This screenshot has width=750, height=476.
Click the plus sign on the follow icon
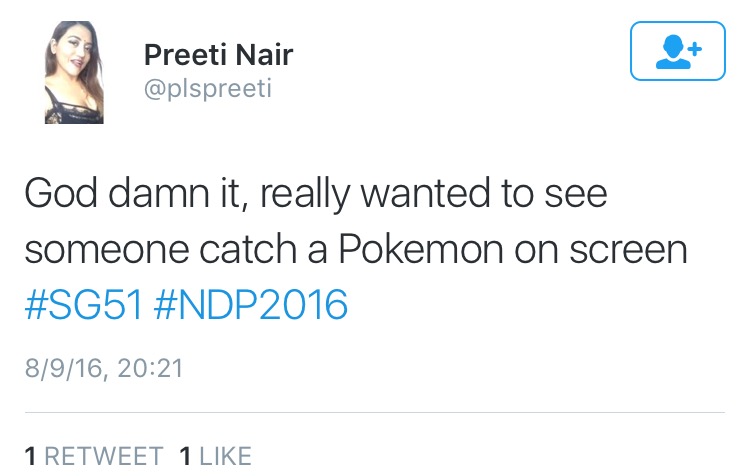tap(693, 47)
